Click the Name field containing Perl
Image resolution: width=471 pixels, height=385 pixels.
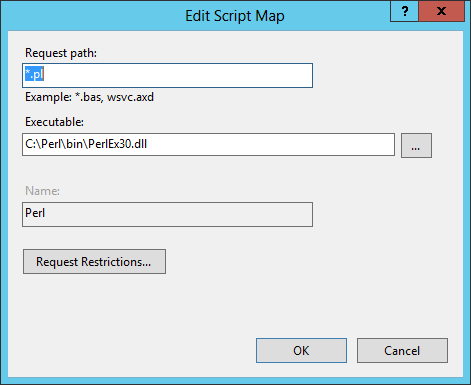coord(167,214)
